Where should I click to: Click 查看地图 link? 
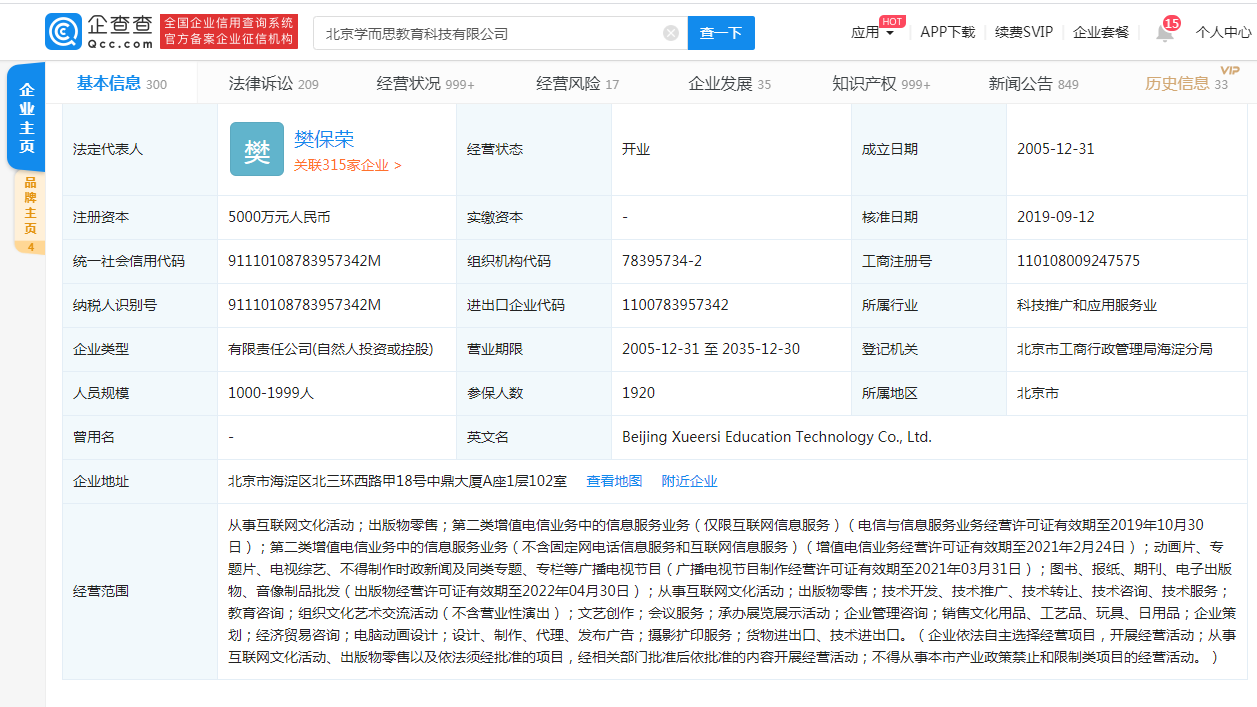pos(614,481)
